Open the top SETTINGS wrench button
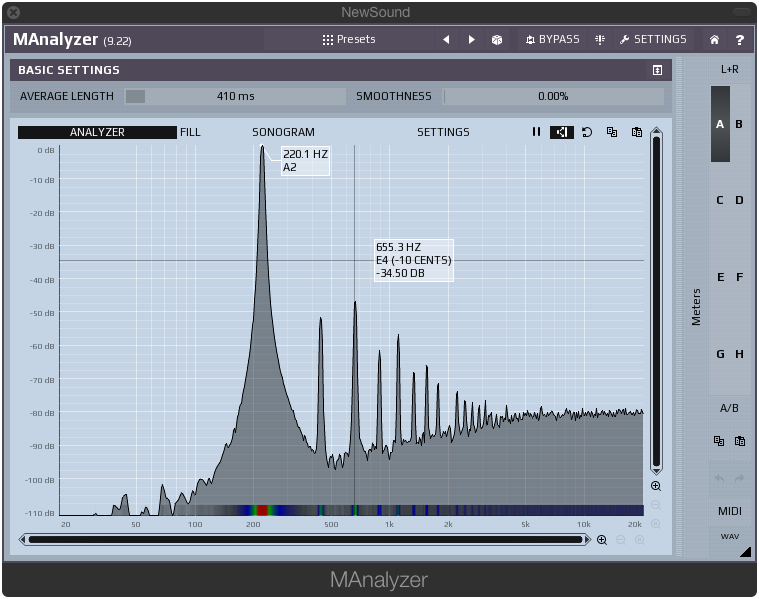 pyautogui.click(x=653, y=39)
